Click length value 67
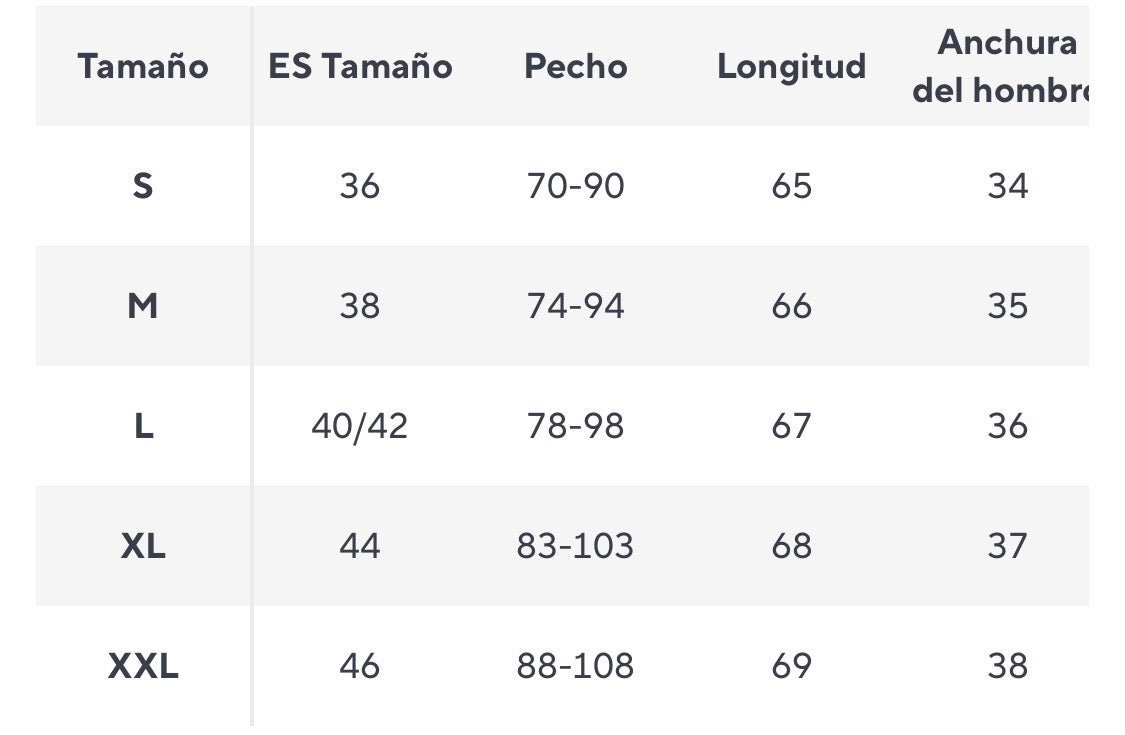Viewport: 1125px width, 735px height. tap(791, 426)
